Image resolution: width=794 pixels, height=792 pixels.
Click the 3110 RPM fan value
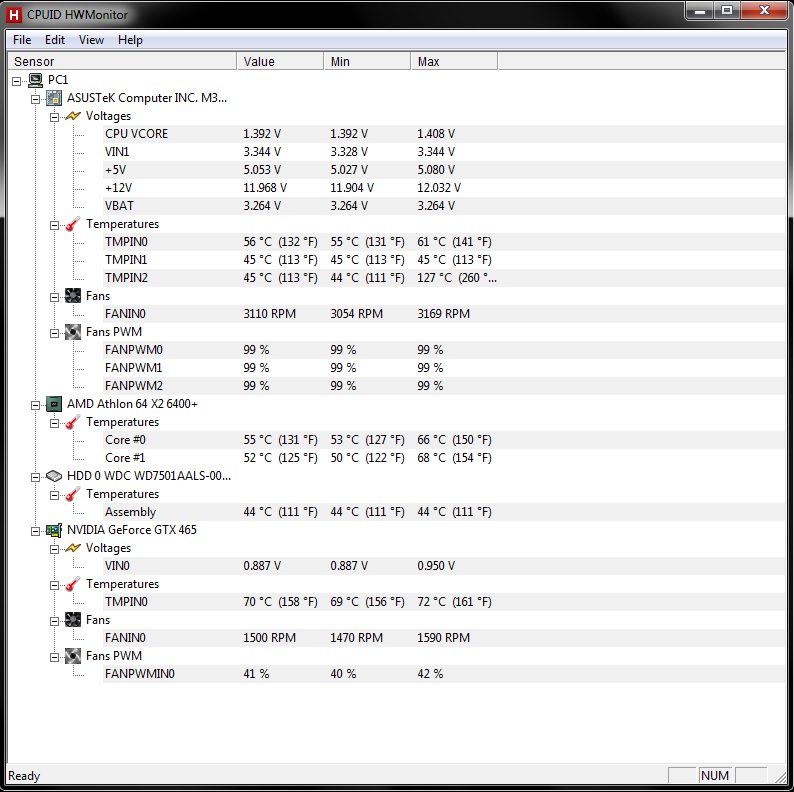coord(269,314)
